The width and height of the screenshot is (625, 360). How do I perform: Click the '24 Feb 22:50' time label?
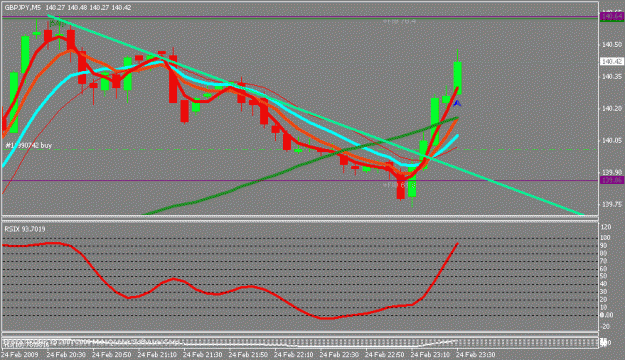pyautogui.click(x=384, y=354)
